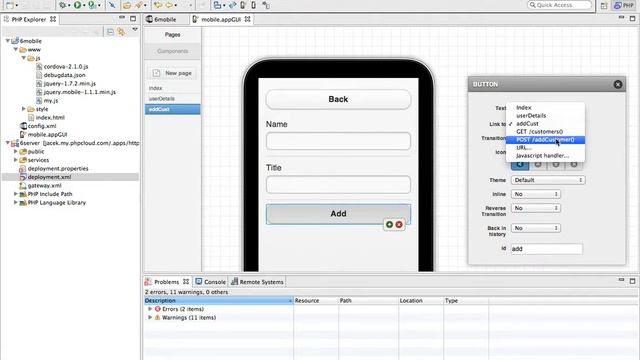The image size is (640, 360).
Task: Click the Title input field on phone
Action: (x=338, y=184)
